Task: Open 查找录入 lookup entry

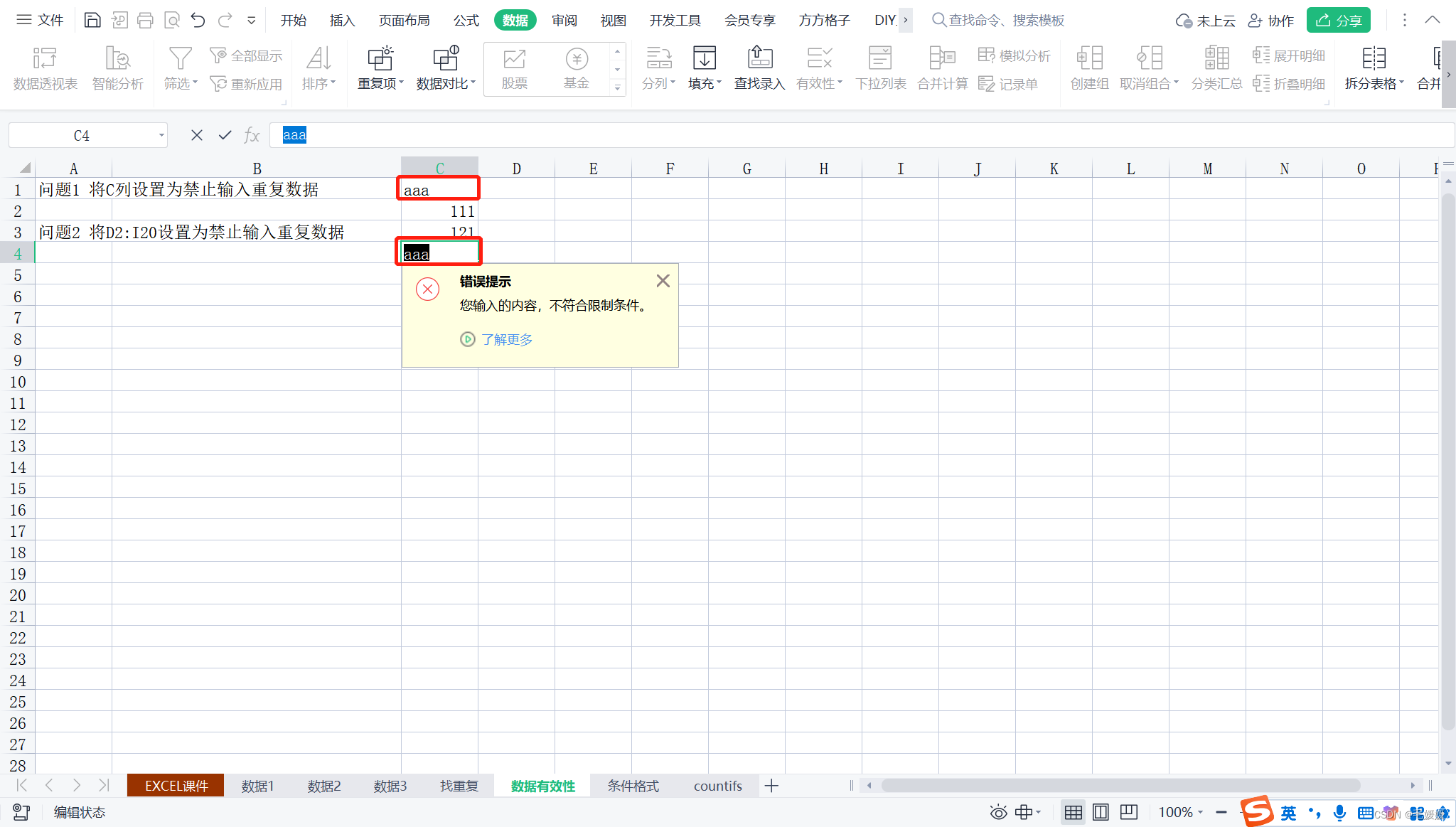Action: [759, 68]
